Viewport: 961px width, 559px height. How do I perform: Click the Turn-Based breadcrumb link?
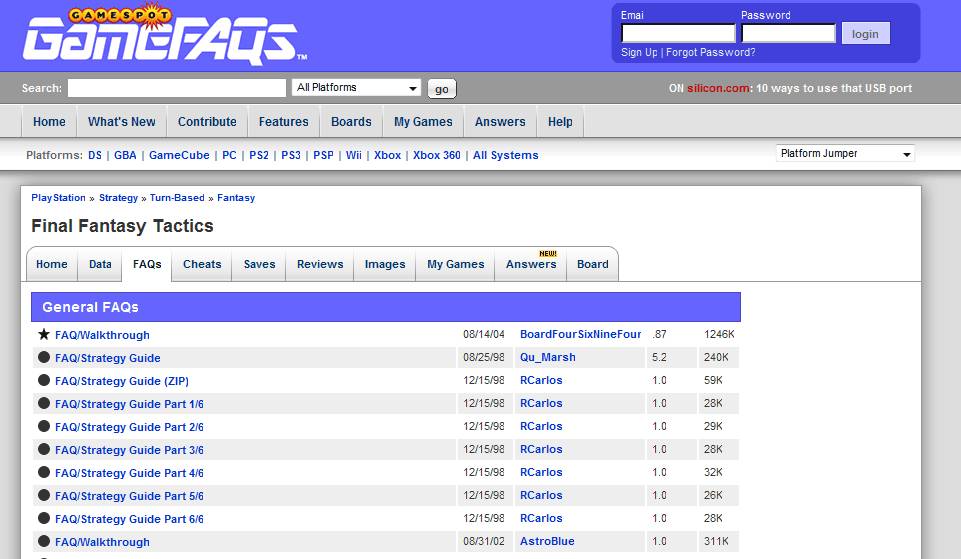point(177,197)
